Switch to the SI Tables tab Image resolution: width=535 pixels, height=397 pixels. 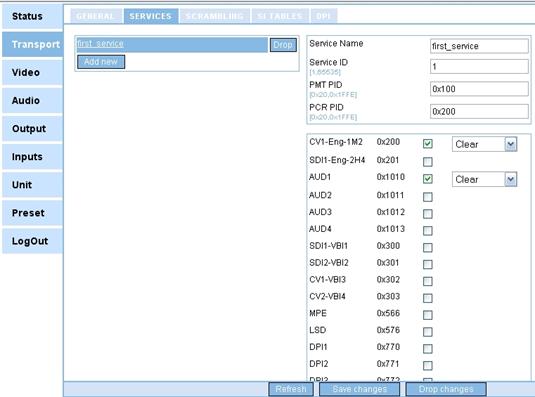(x=280, y=16)
